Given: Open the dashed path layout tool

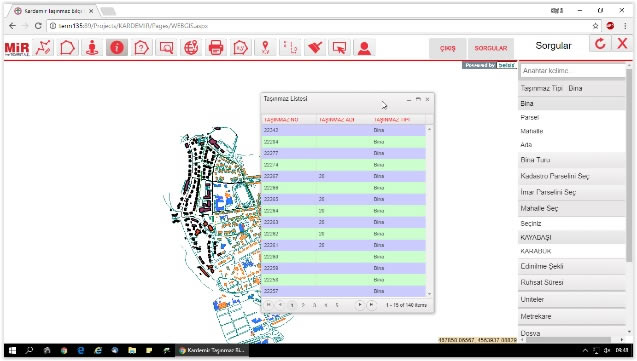Looking at the screenshot, I should (x=290, y=48).
